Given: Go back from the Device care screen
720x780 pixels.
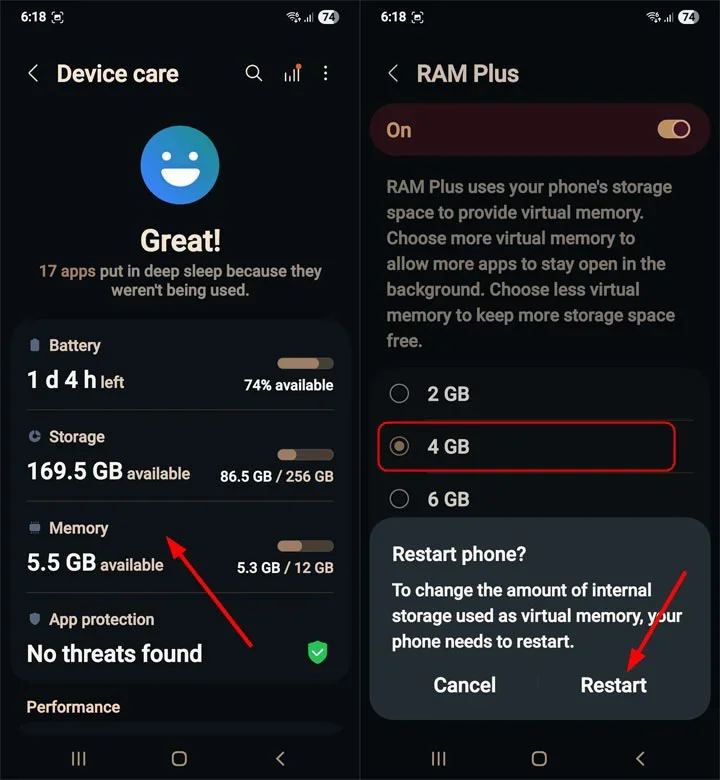Looking at the screenshot, I should click(x=33, y=73).
